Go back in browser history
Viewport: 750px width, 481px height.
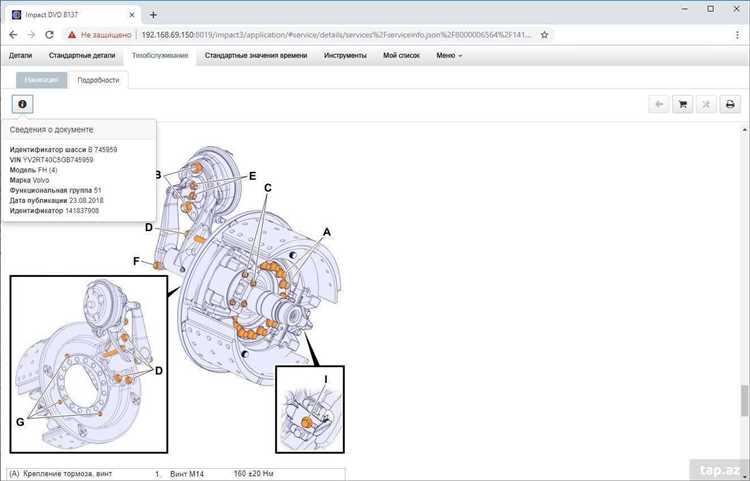click(x=13, y=35)
